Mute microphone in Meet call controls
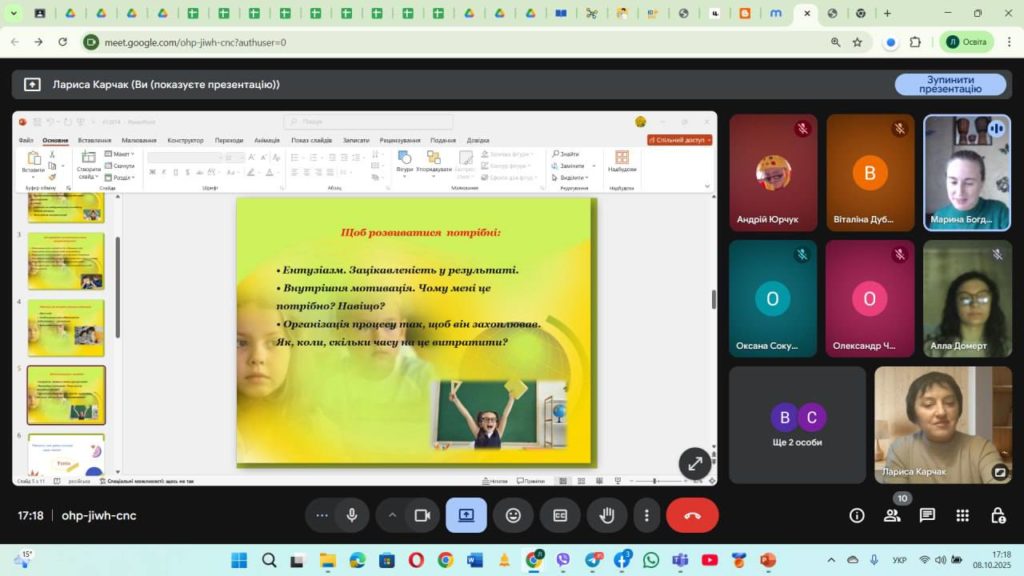Viewport: 1024px width, 576px height. 351,515
